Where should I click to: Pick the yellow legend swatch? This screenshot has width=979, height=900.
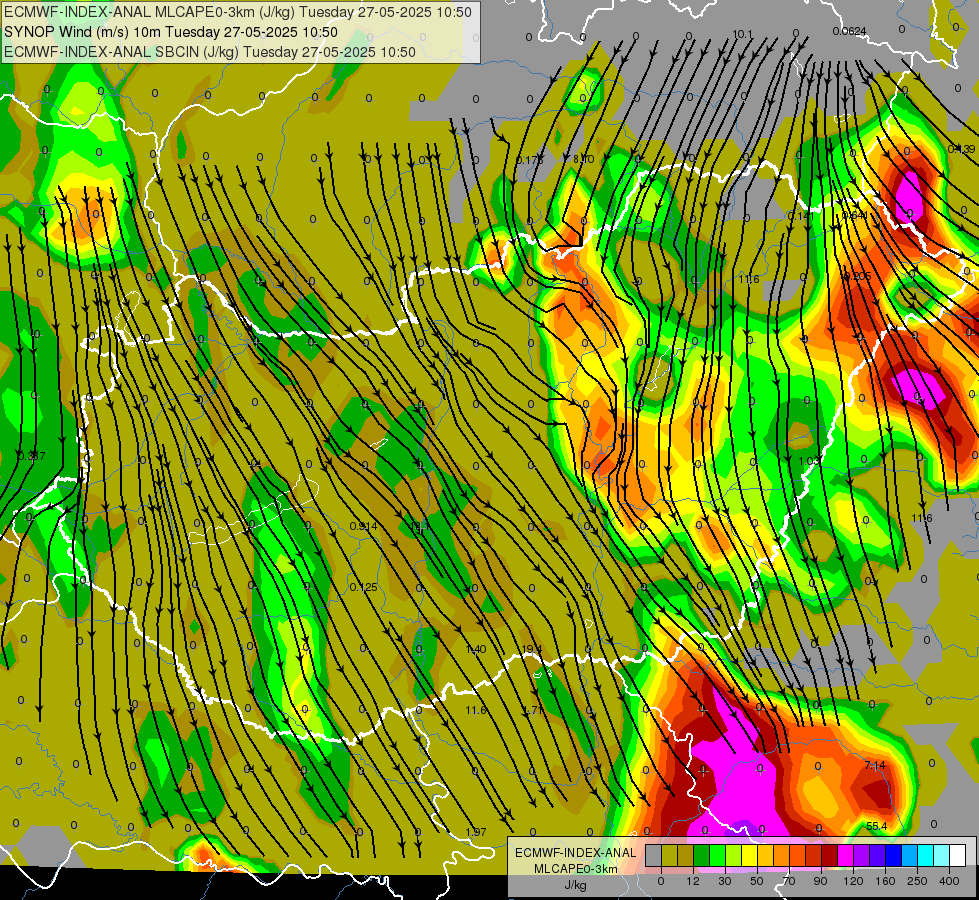point(750,855)
